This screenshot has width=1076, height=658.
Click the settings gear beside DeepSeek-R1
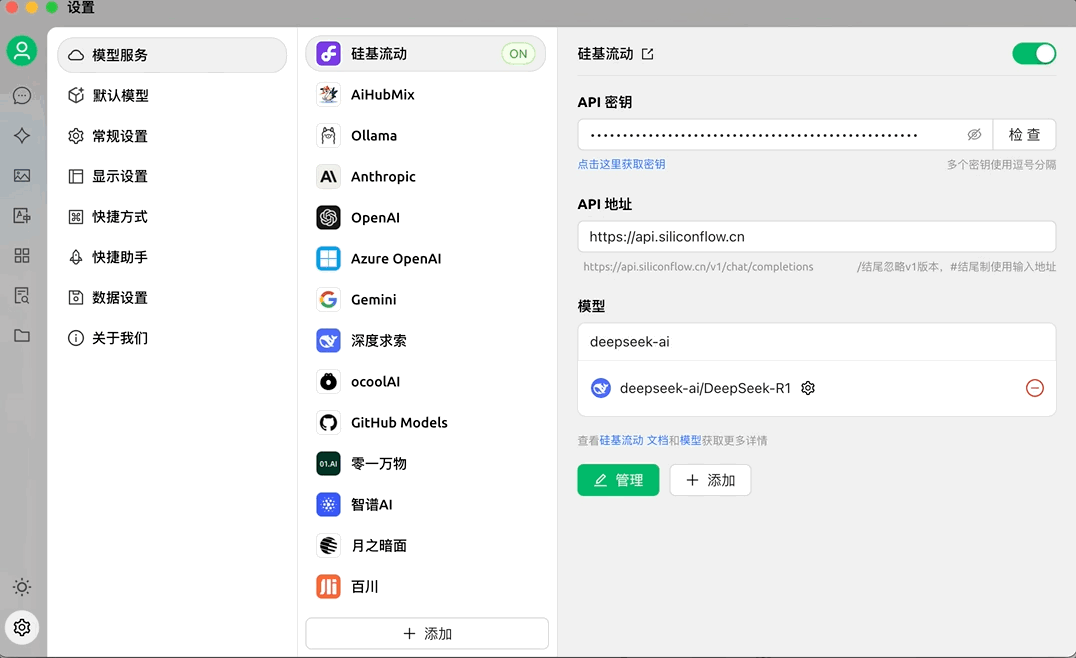tap(808, 388)
